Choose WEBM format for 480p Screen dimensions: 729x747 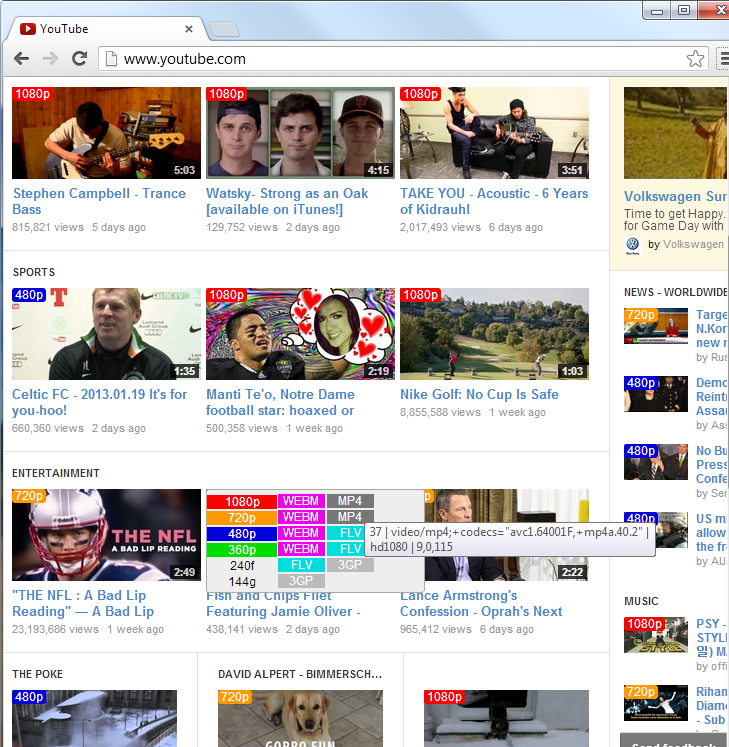click(301, 533)
